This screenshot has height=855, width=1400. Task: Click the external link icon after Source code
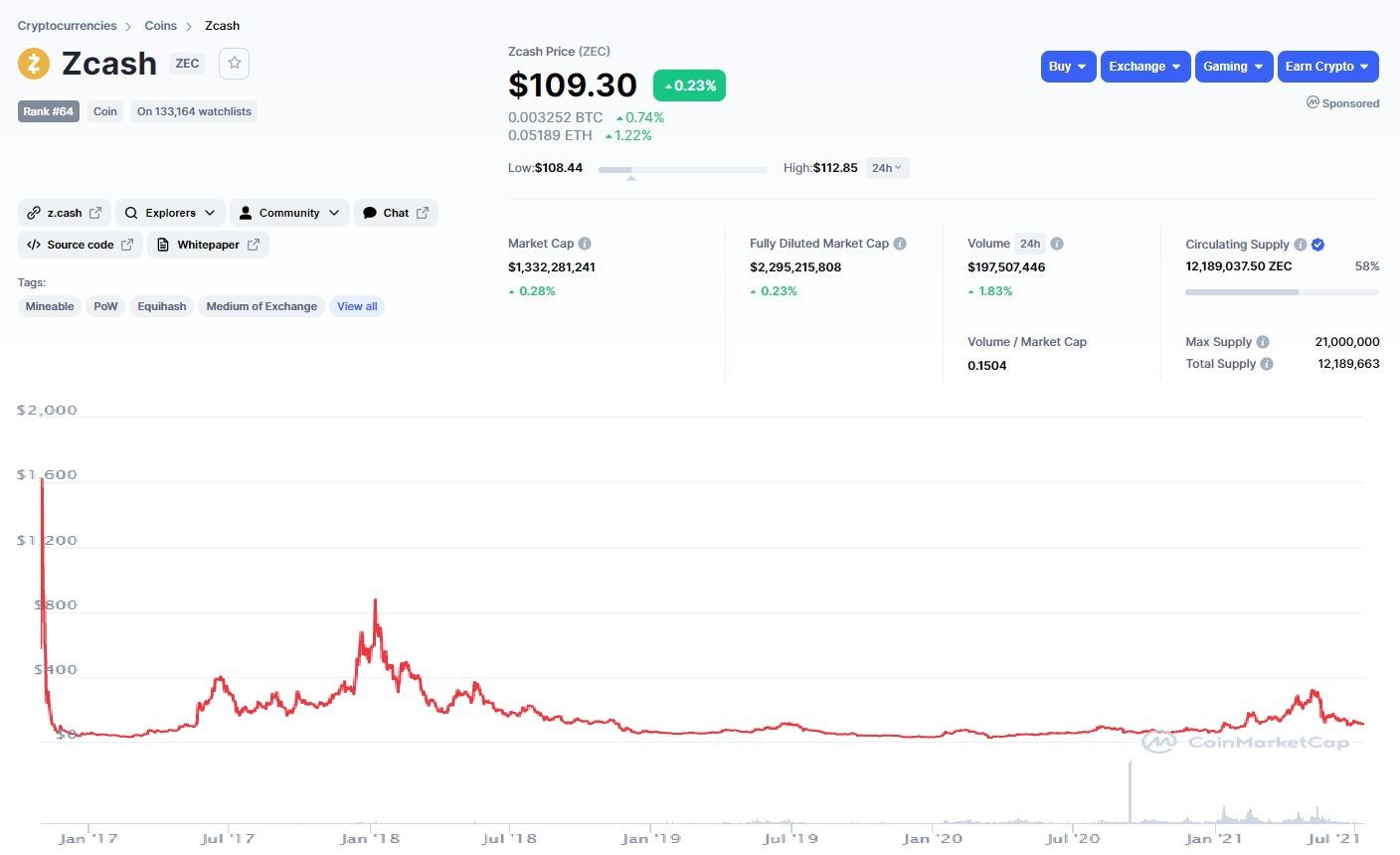pos(127,245)
